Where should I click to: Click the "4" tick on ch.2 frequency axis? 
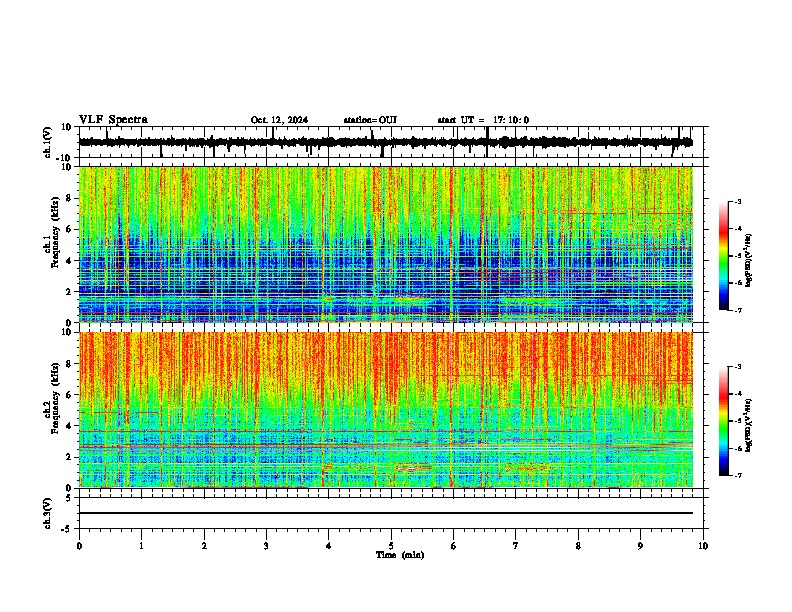70,426
